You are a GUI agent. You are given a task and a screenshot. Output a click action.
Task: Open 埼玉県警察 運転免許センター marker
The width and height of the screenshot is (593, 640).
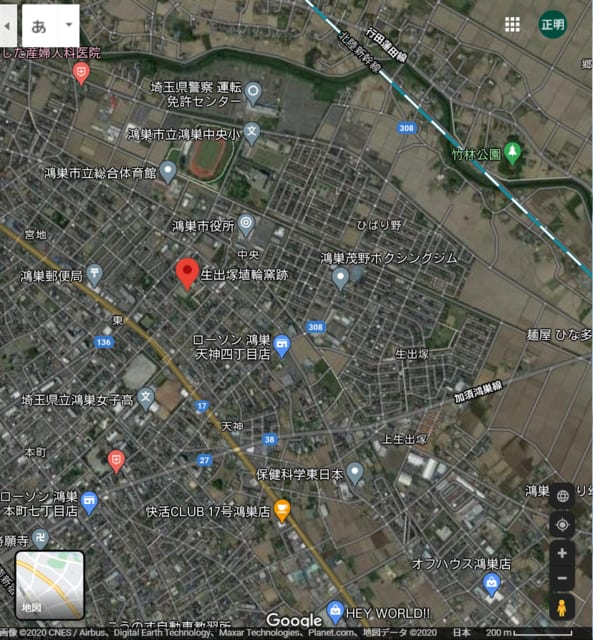coord(253,93)
